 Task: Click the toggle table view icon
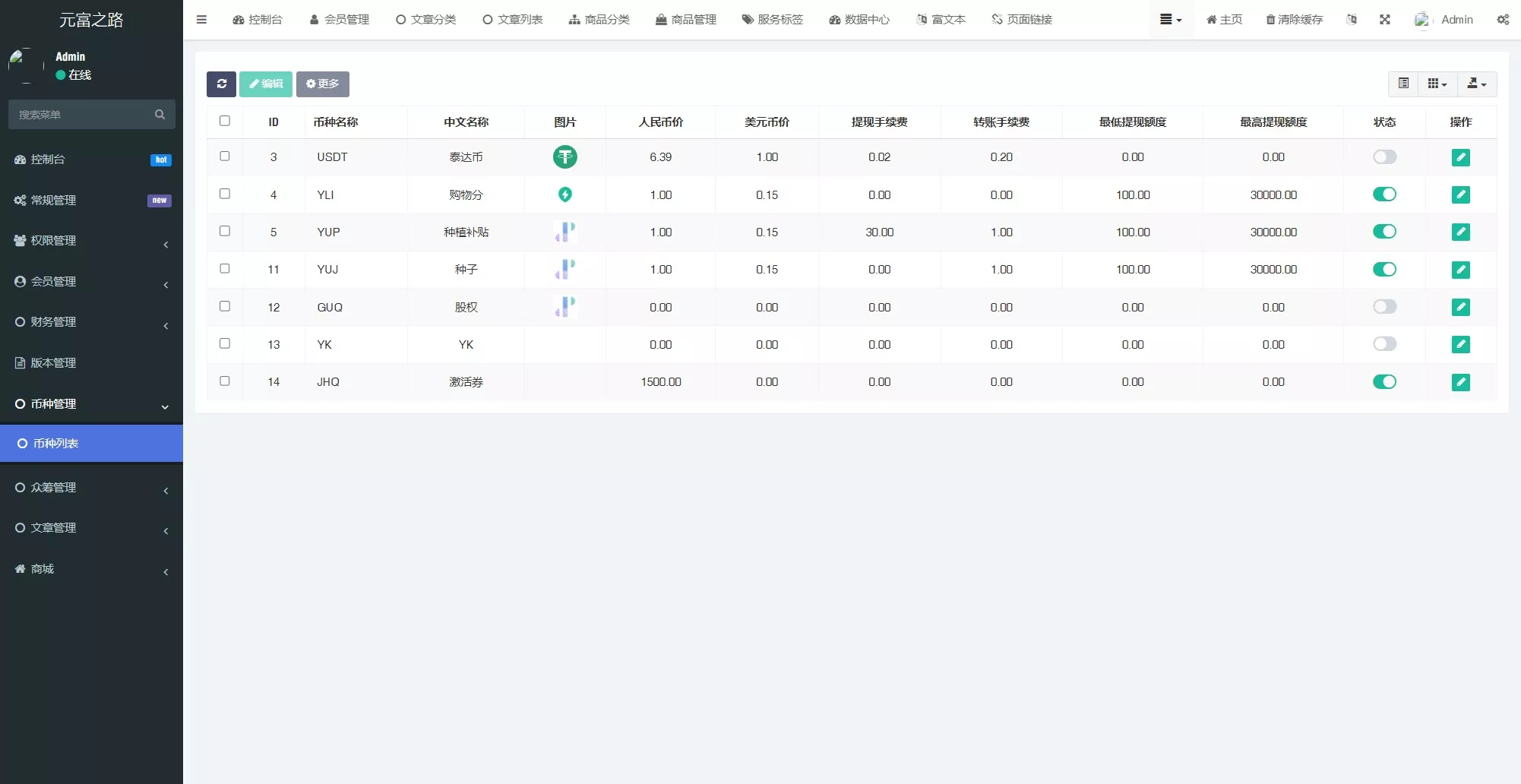tap(1403, 84)
